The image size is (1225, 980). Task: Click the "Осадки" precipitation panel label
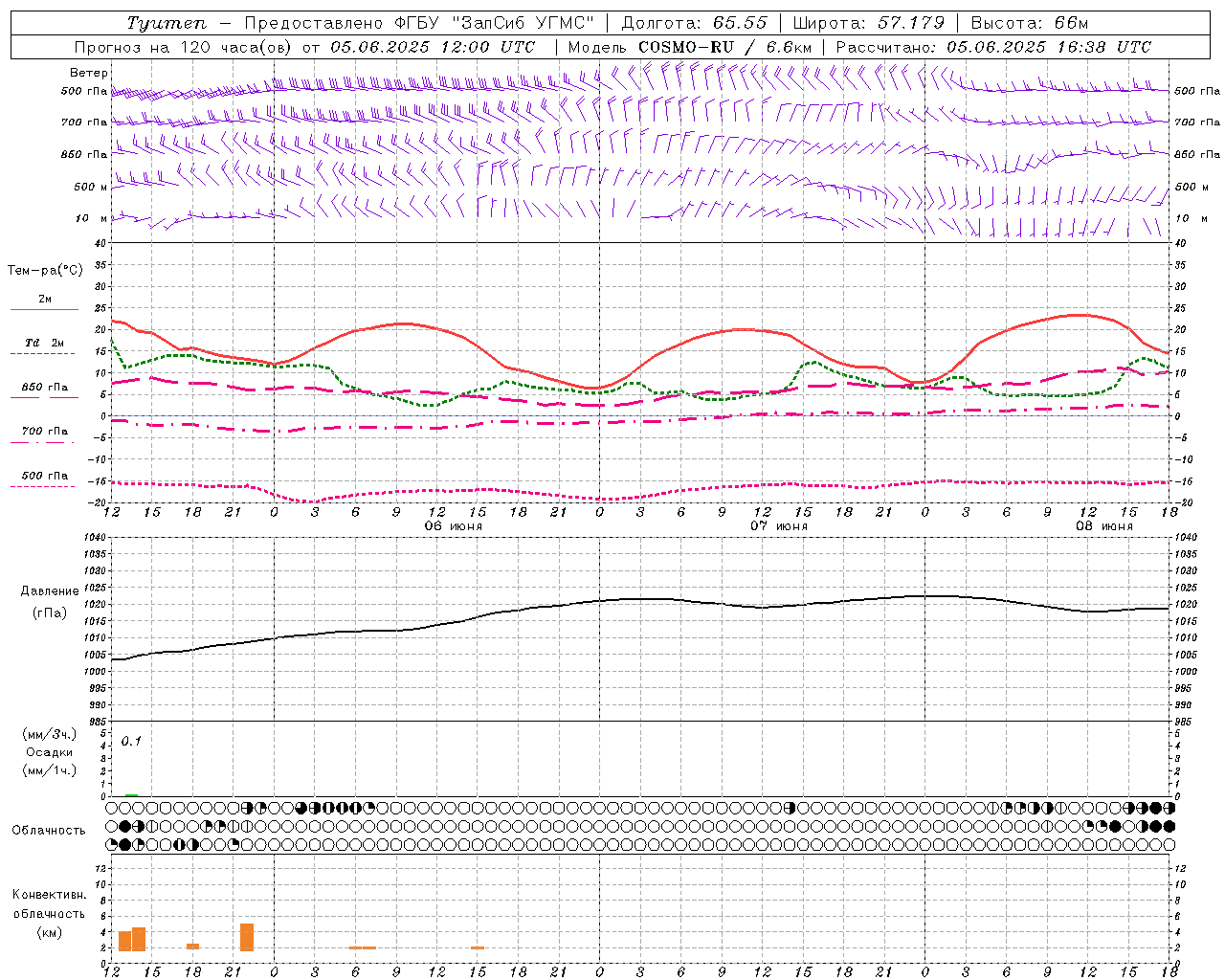pyautogui.click(x=50, y=752)
